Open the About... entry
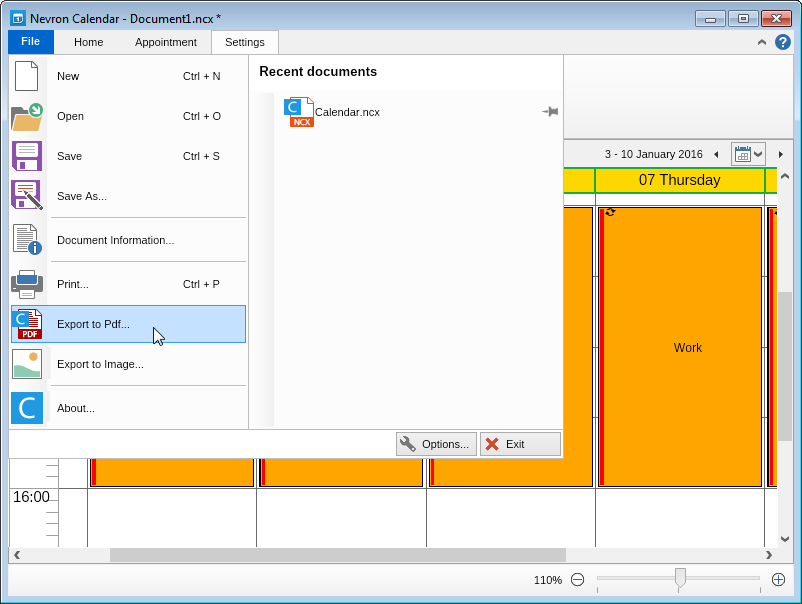The image size is (802, 604). [x=128, y=408]
